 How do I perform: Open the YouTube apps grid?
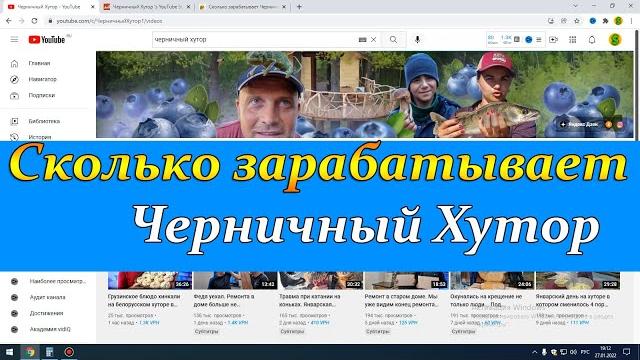[573, 40]
